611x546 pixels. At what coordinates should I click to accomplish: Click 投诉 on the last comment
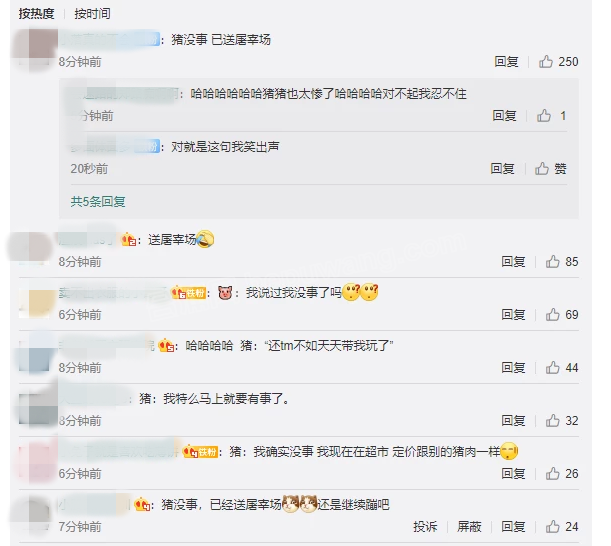point(425,527)
